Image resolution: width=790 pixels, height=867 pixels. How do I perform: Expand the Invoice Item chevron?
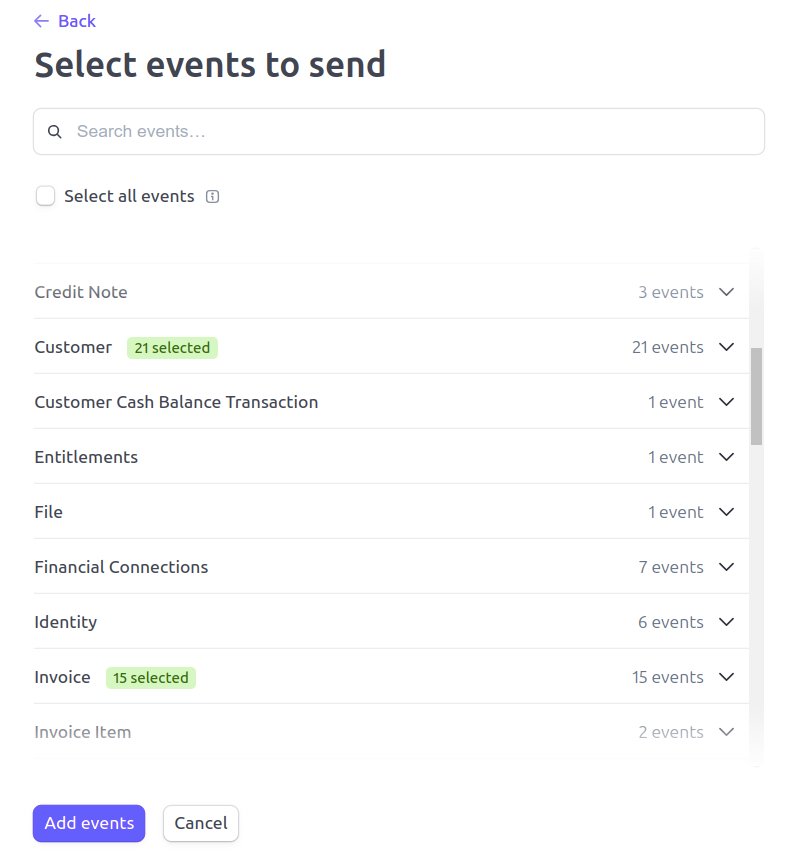pos(727,733)
